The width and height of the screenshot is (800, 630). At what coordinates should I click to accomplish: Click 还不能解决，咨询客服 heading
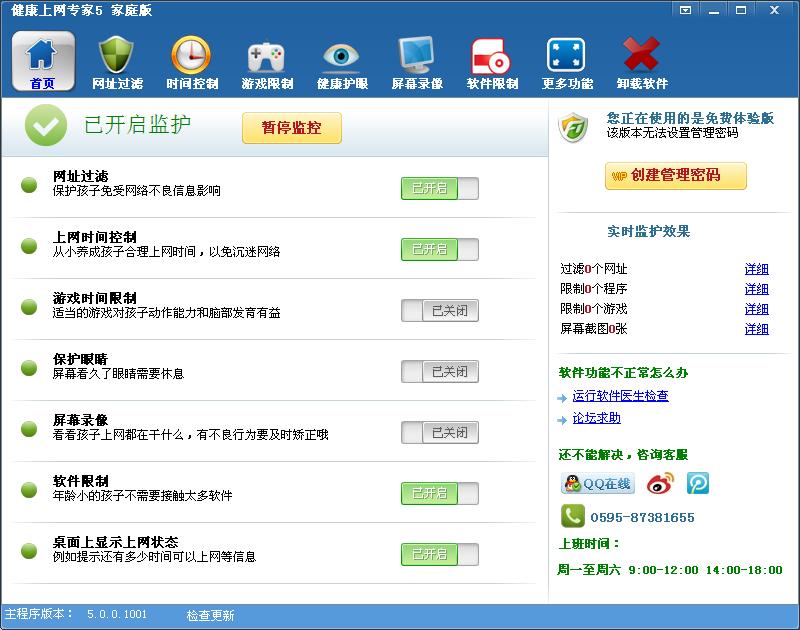623,455
